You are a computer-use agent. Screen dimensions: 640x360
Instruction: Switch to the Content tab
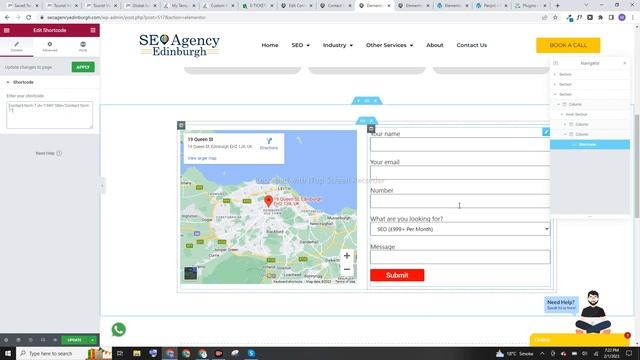(17, 47)
